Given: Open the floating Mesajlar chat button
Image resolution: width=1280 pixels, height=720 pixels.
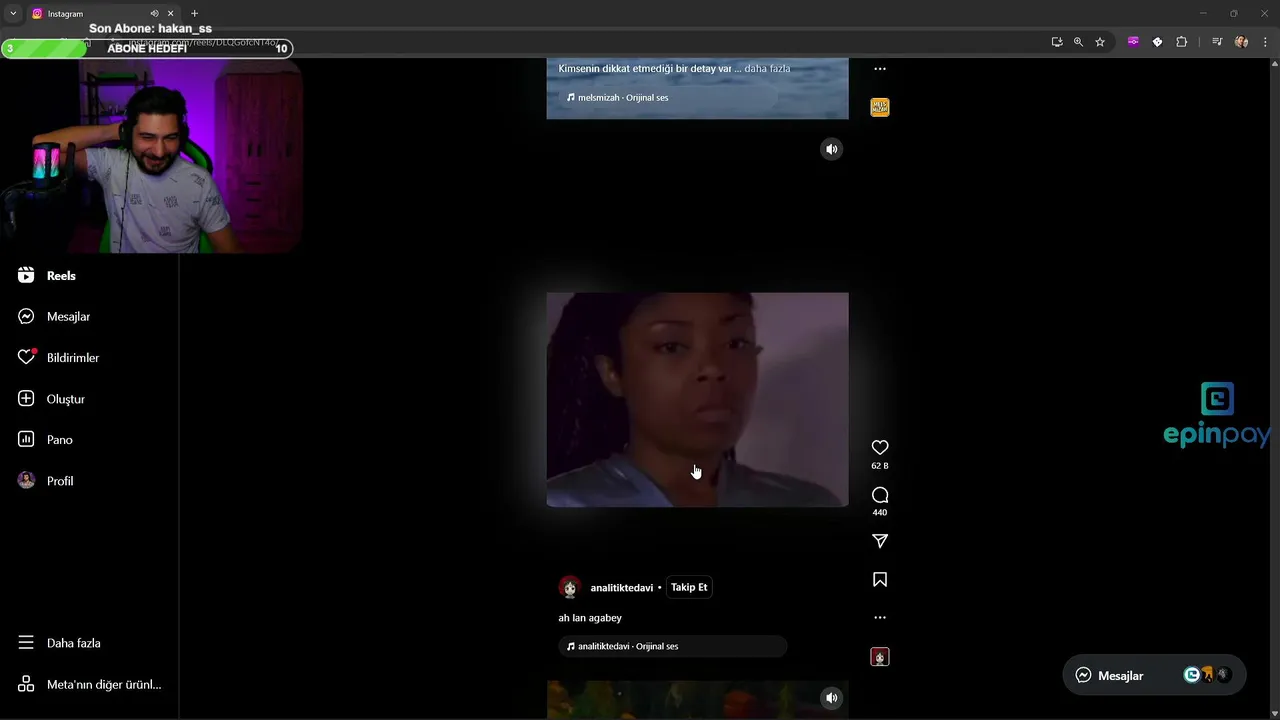Looking at the screenshot, I should pos(1153,675).
